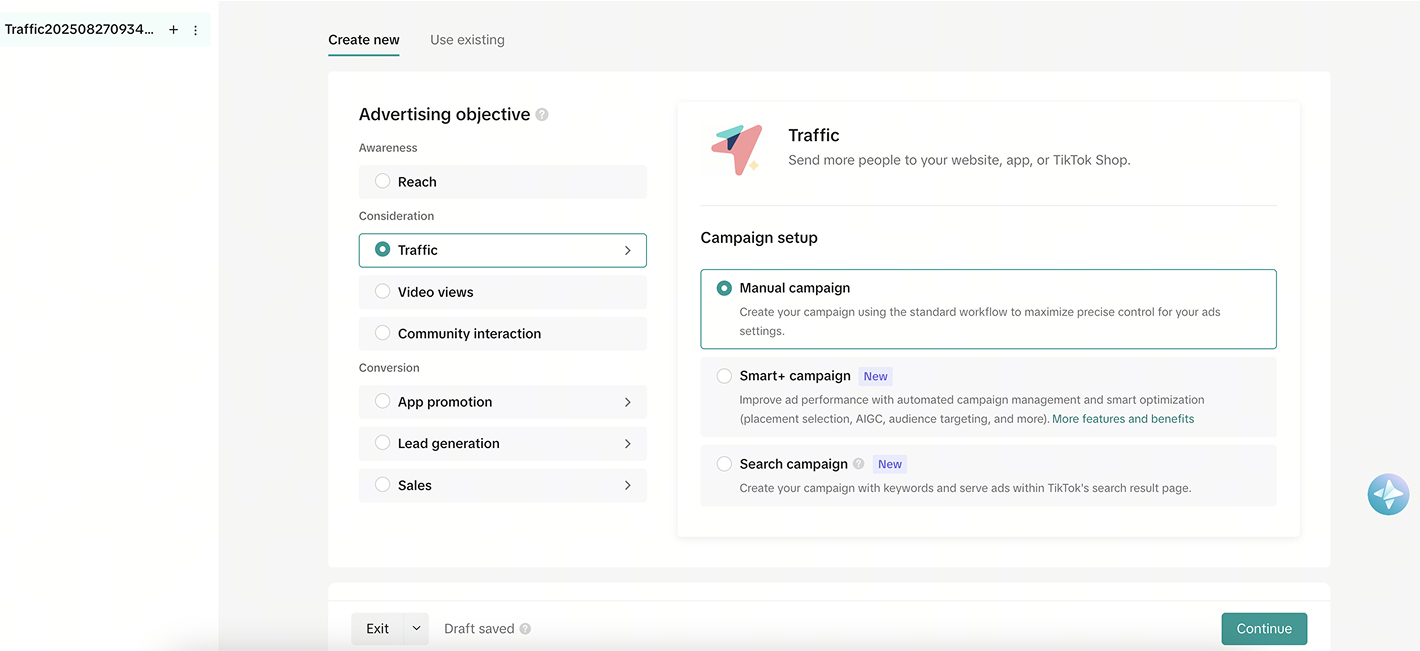Click the Traffic paper plane illustration
Image resolution: width=1420 pixels, height=651 pixels.
tap(736, 149)
